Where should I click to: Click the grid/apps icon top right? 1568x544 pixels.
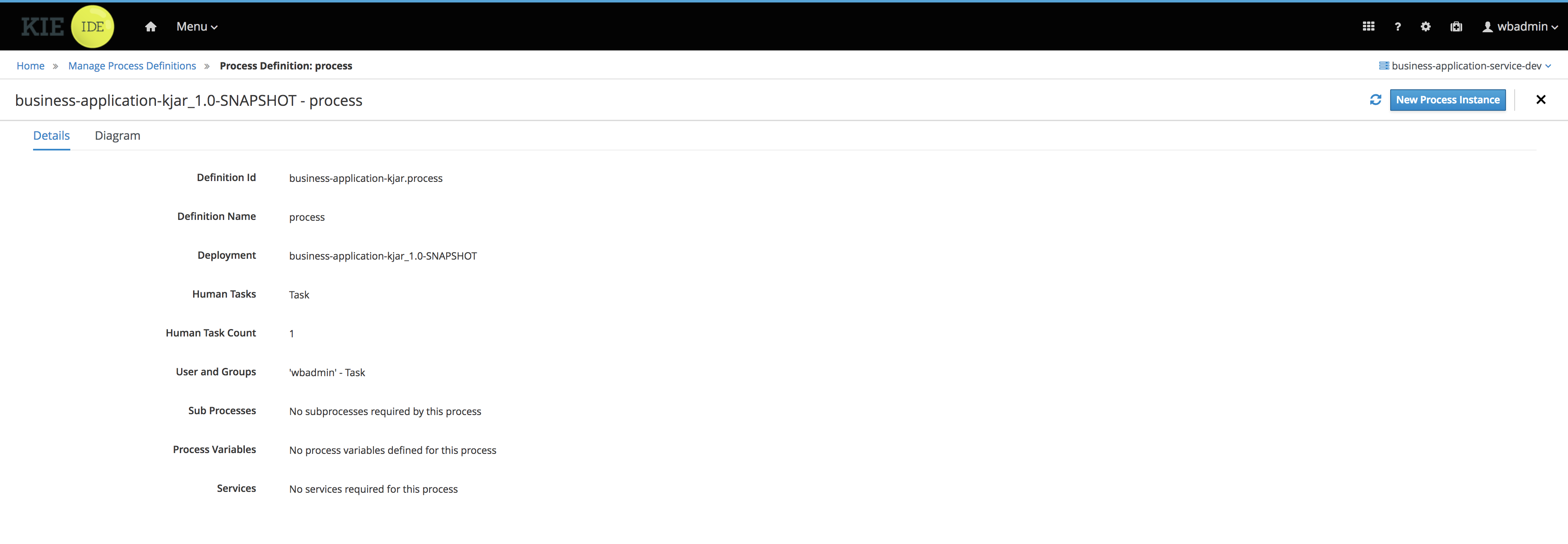pos(1369,27)
